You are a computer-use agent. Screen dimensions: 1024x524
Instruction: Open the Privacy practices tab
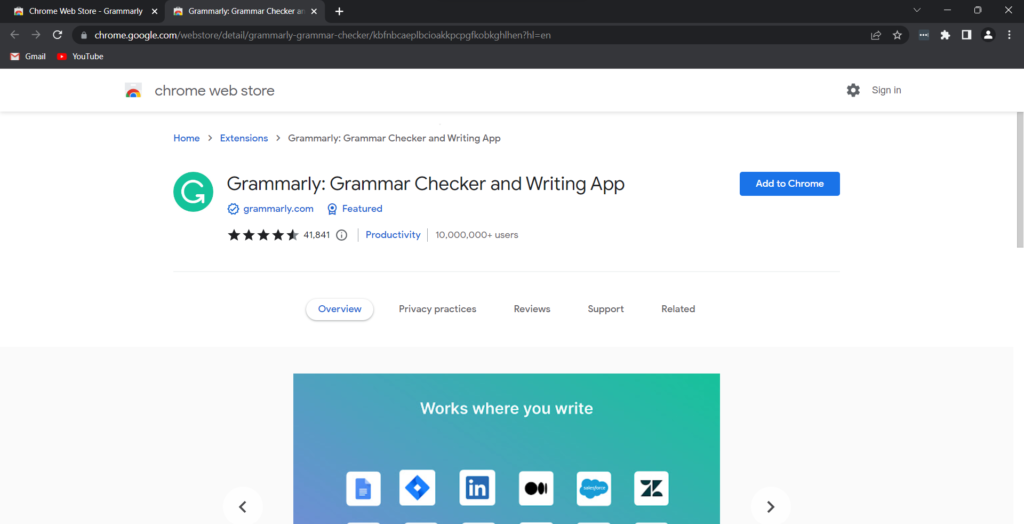pos(438,309)
